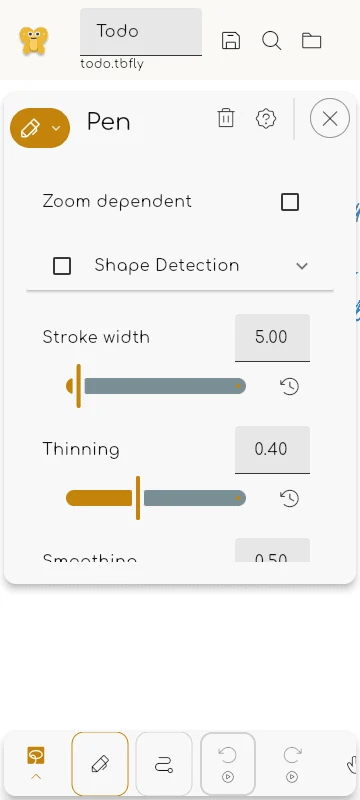Open search with magnifier icon

(271, 40)
